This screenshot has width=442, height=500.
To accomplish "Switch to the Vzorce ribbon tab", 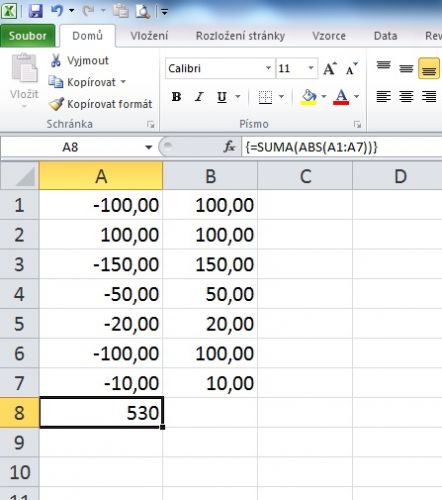I will tap(329, 36).
